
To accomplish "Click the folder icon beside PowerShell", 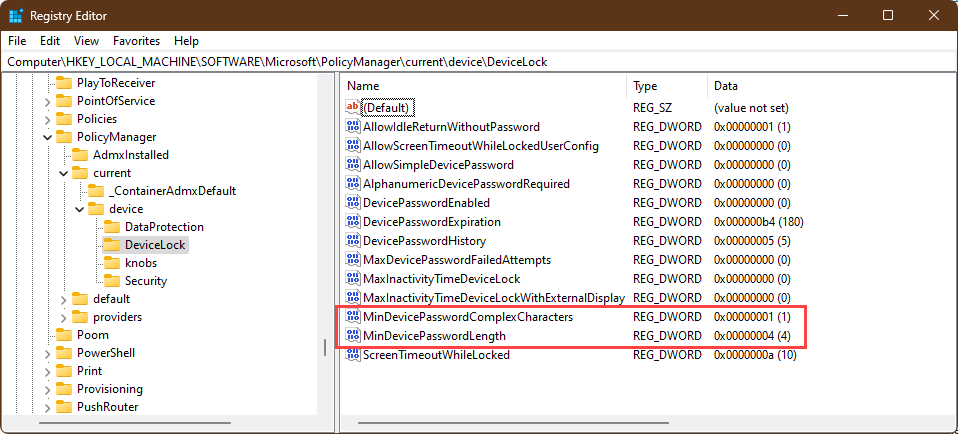I will point(64,353).
